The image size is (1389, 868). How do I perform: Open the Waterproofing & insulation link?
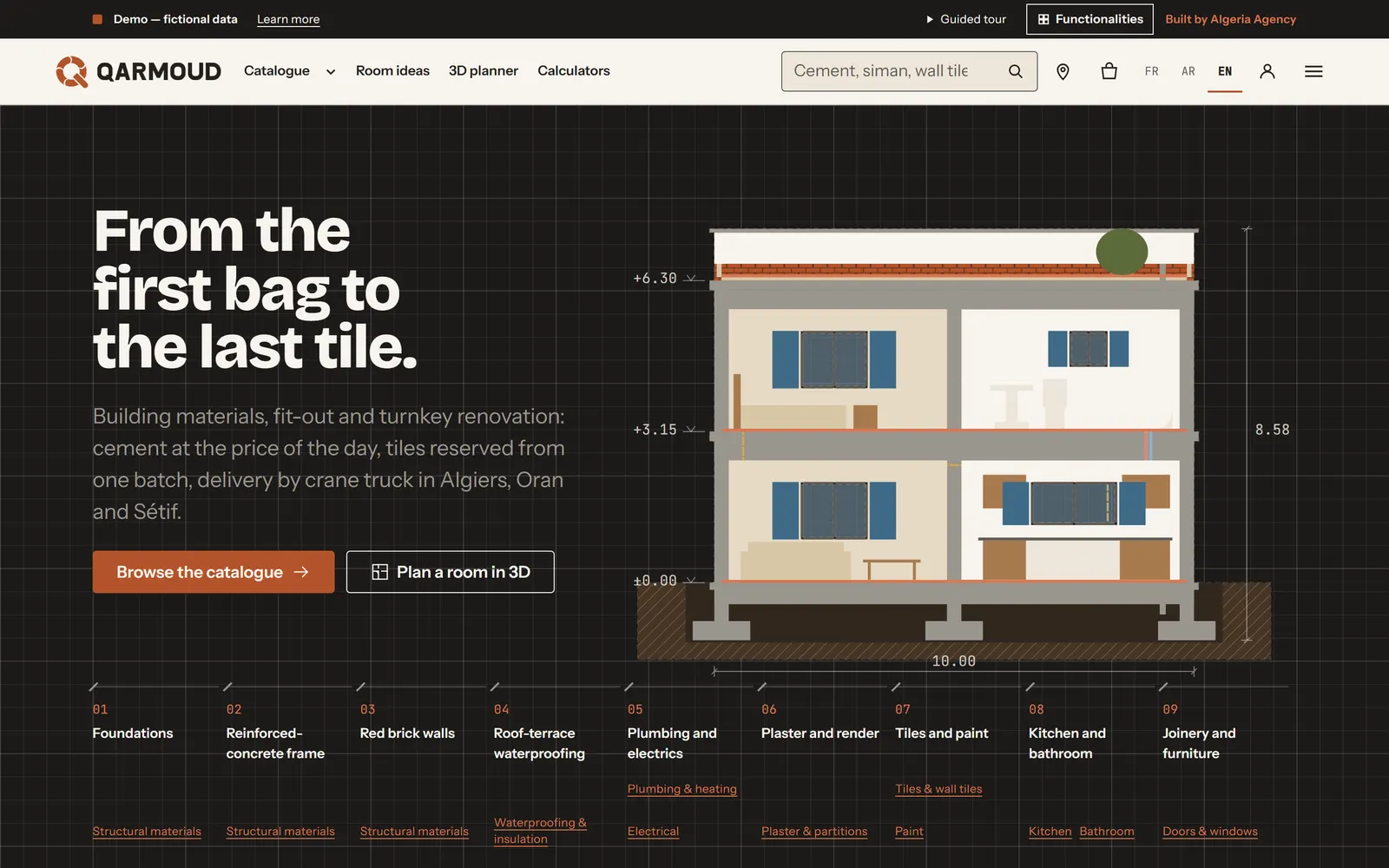(540, 831)
